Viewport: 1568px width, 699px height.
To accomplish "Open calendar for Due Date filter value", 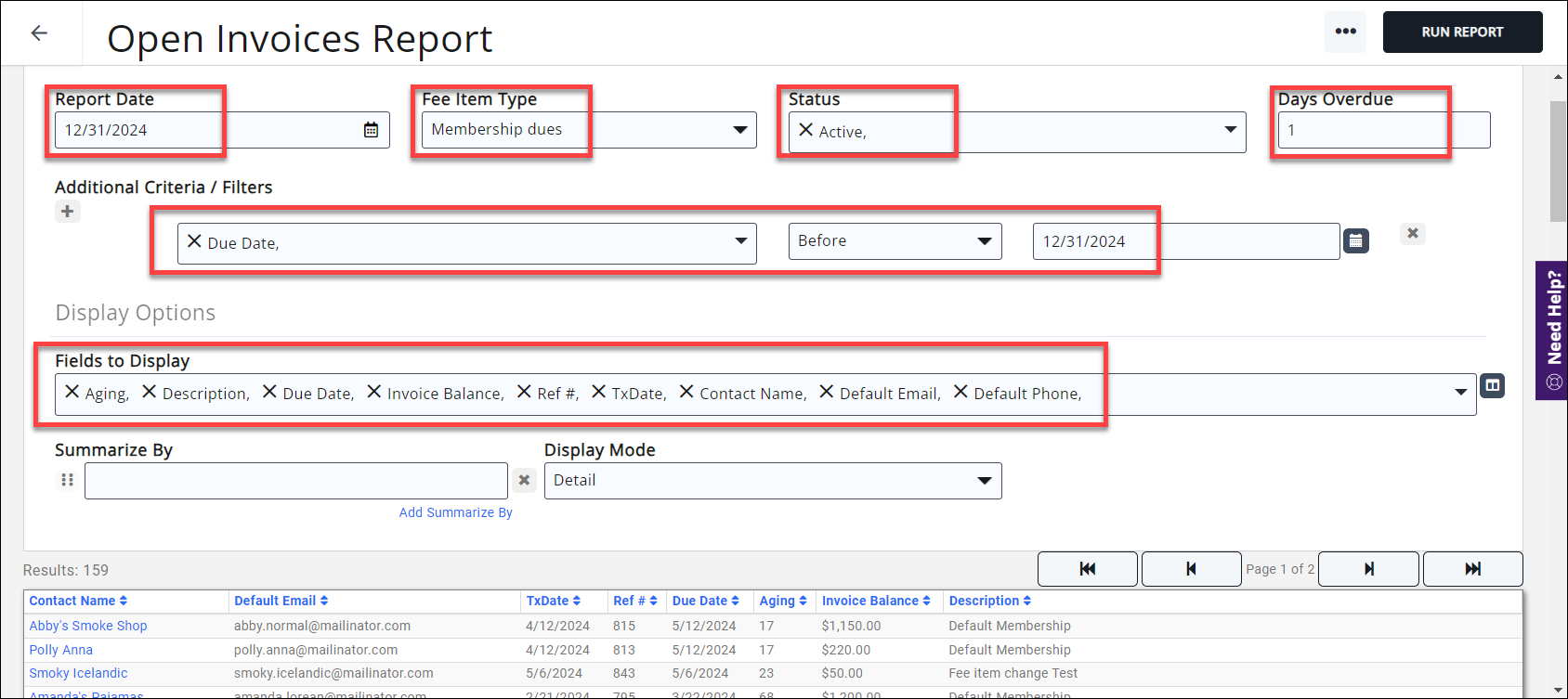I will point(1356,241).
